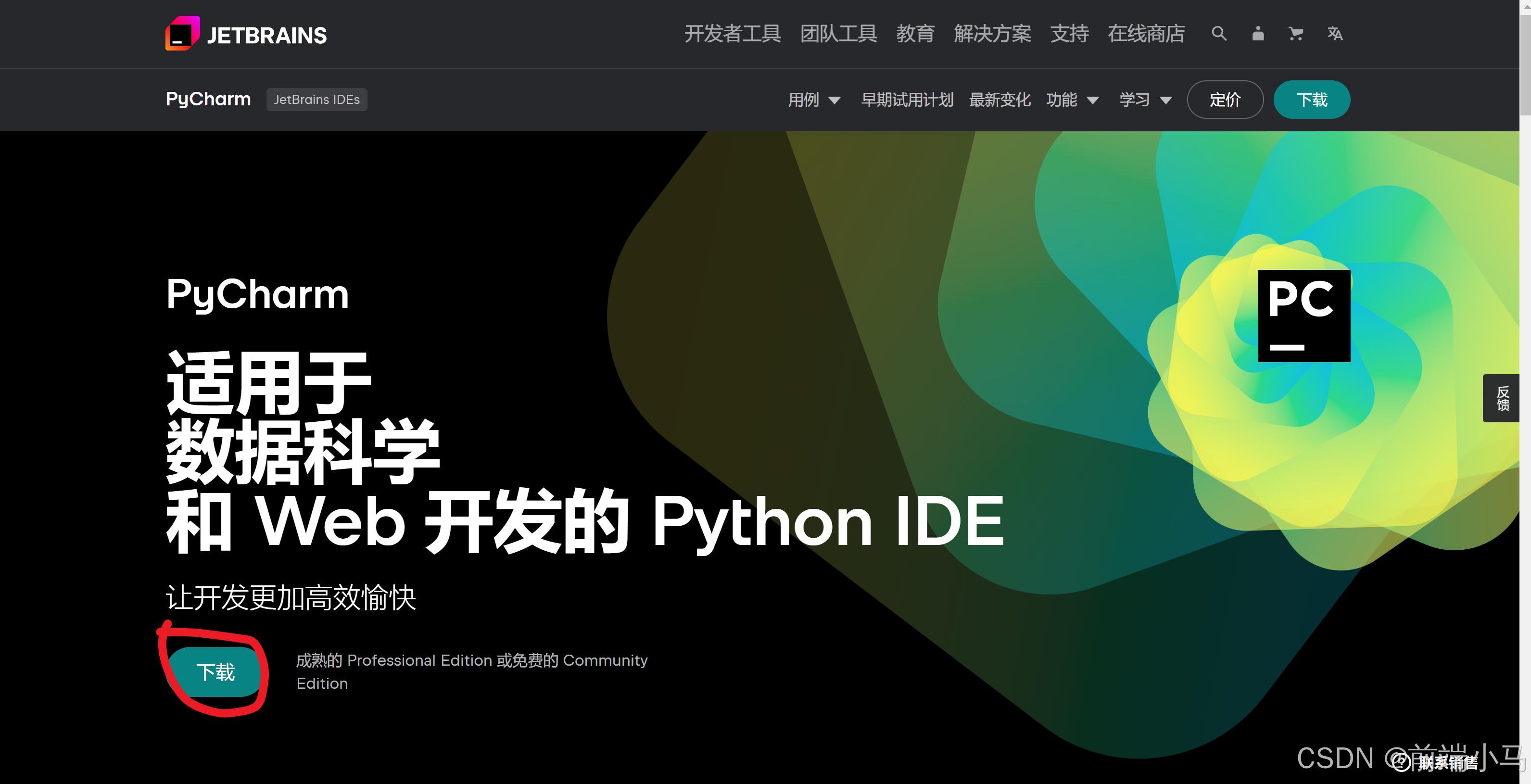Click the JetBrains logo
Image resolution: width=1531 pixels, height=784 pixels.
[x=246, y=34]
